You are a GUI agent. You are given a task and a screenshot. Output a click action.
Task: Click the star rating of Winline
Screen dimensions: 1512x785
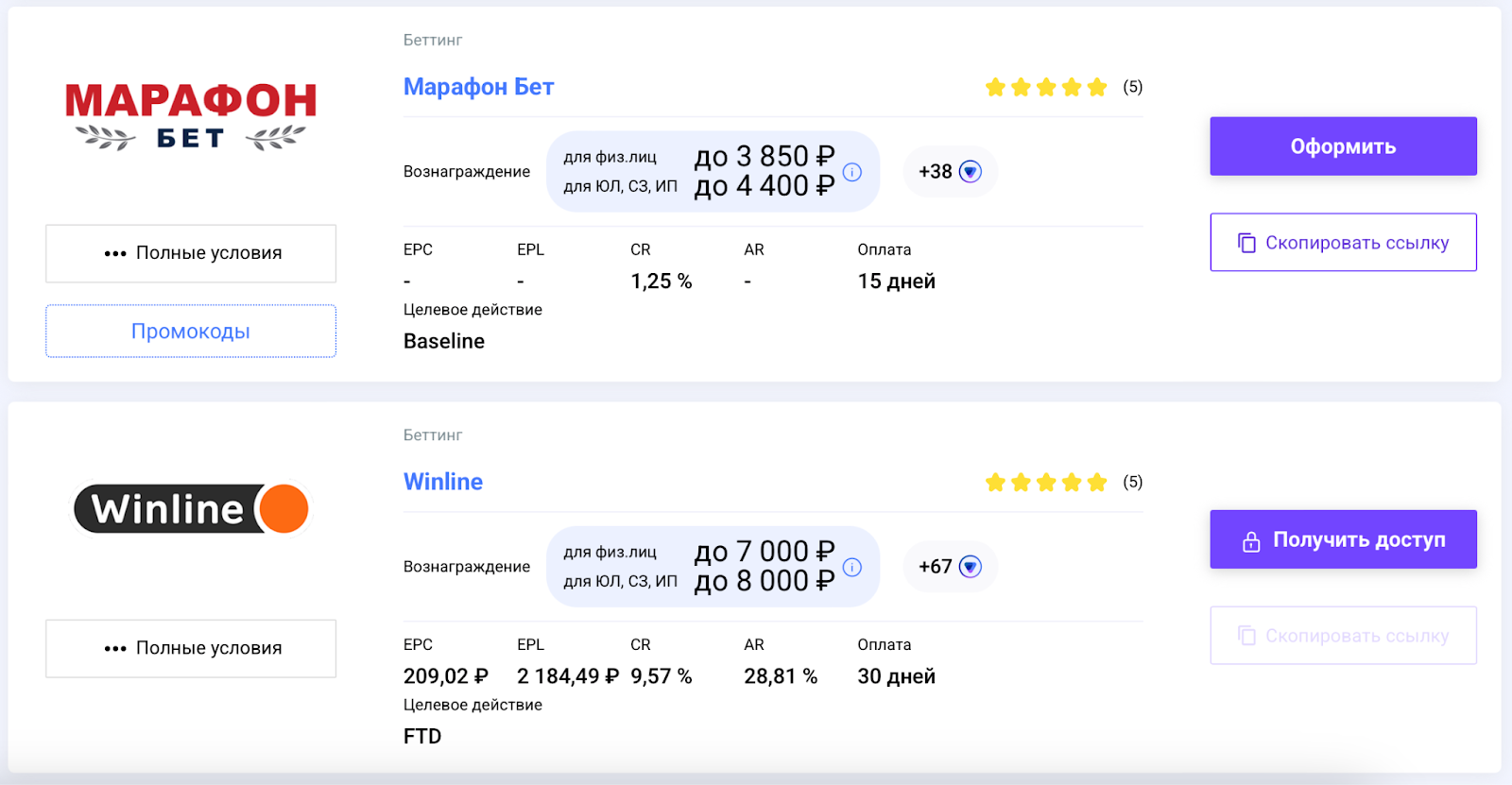point(1045,483)
